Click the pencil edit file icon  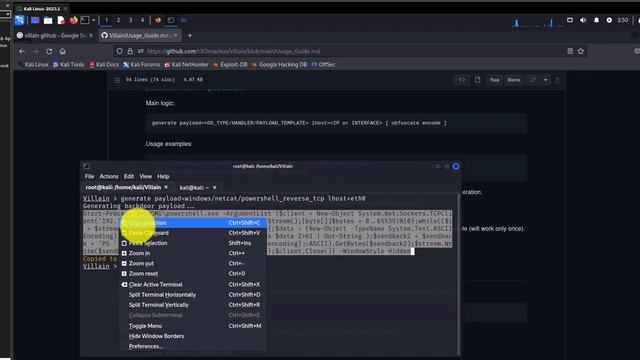tap(533, 80)
